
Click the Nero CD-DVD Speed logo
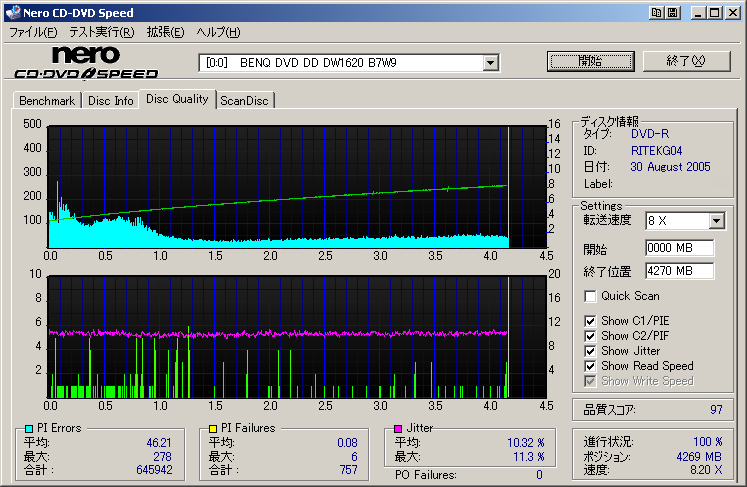[86, 62]
